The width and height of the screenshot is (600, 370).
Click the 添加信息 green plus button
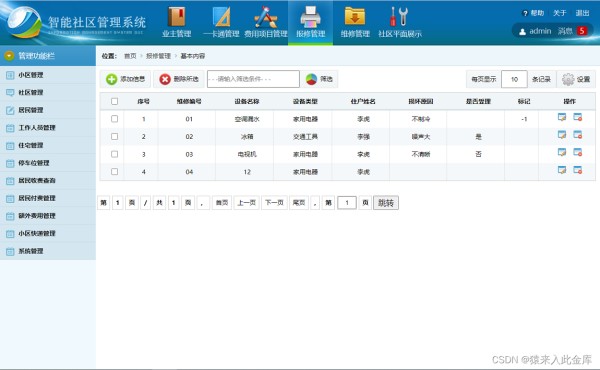[x=126, y=79]
